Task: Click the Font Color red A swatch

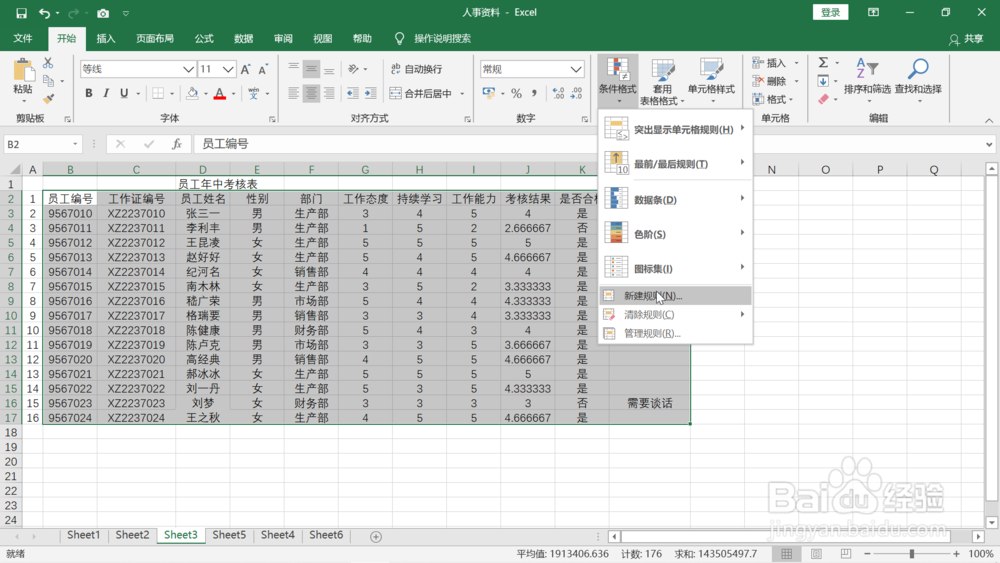Action: pyautogui.click(x=220, y=94)
